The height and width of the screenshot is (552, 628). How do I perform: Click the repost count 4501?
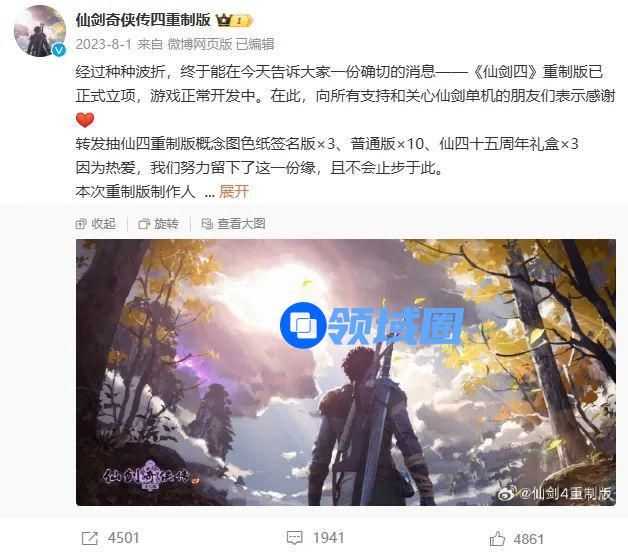123,538
